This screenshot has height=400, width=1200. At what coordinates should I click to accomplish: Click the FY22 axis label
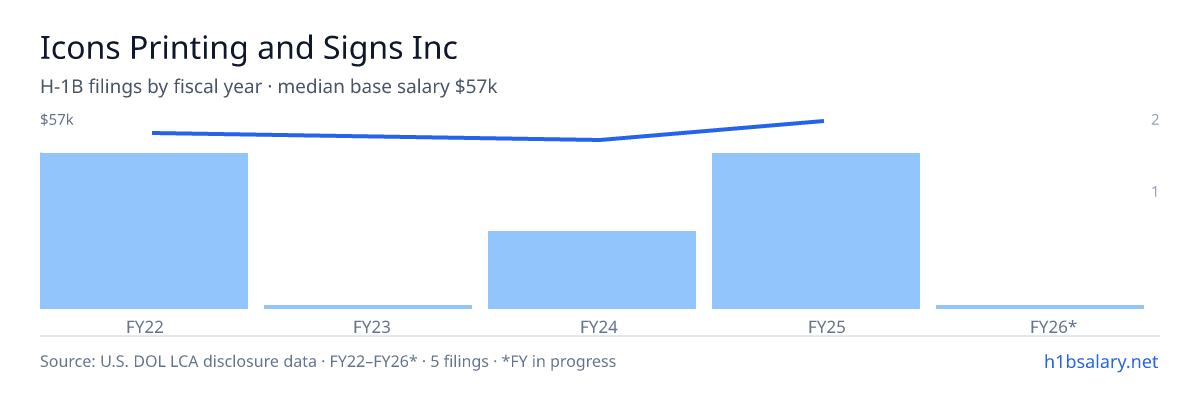[144, 326]
